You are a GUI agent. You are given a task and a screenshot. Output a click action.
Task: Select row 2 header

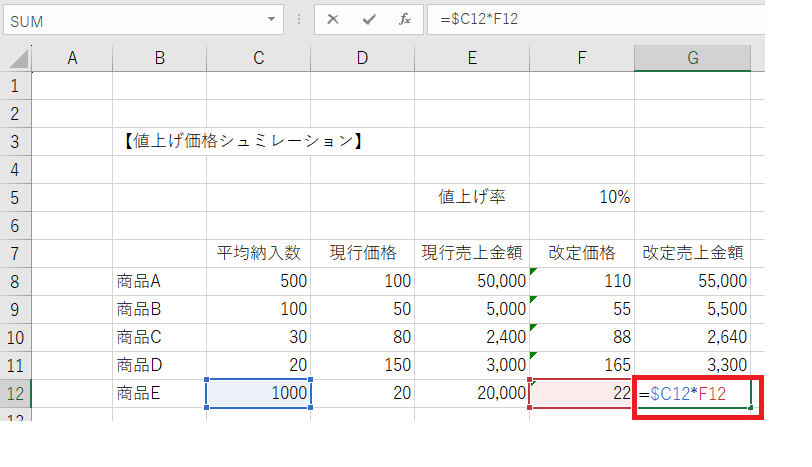pos(15,113)
